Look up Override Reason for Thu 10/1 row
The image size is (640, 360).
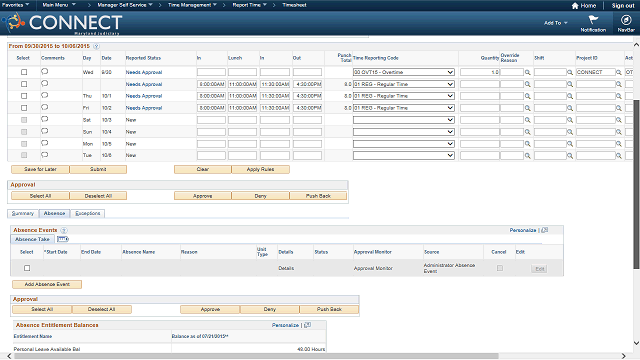pyautogui.click(x=527, y=96)
